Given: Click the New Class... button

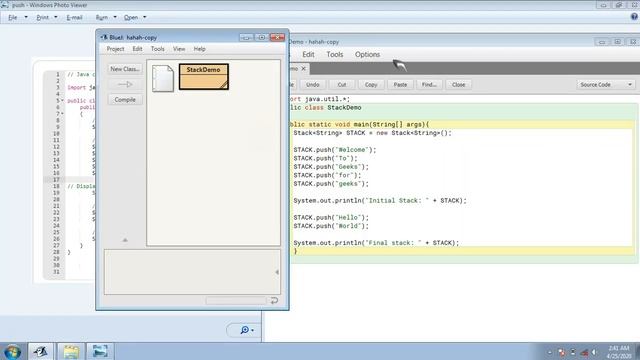Looking at the screenshot, I should (125, 69).
